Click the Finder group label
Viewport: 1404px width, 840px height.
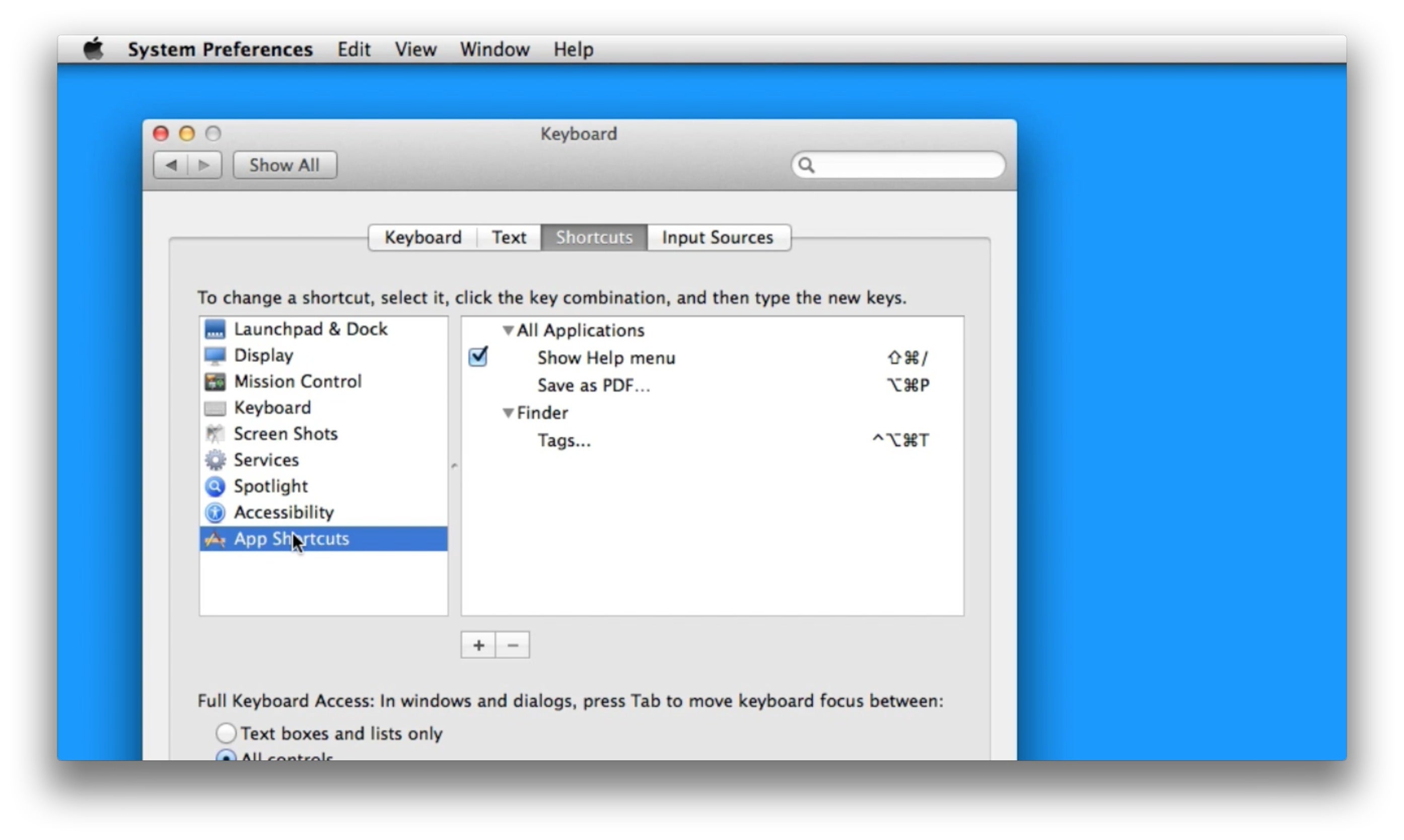click(x=542, y=413)
